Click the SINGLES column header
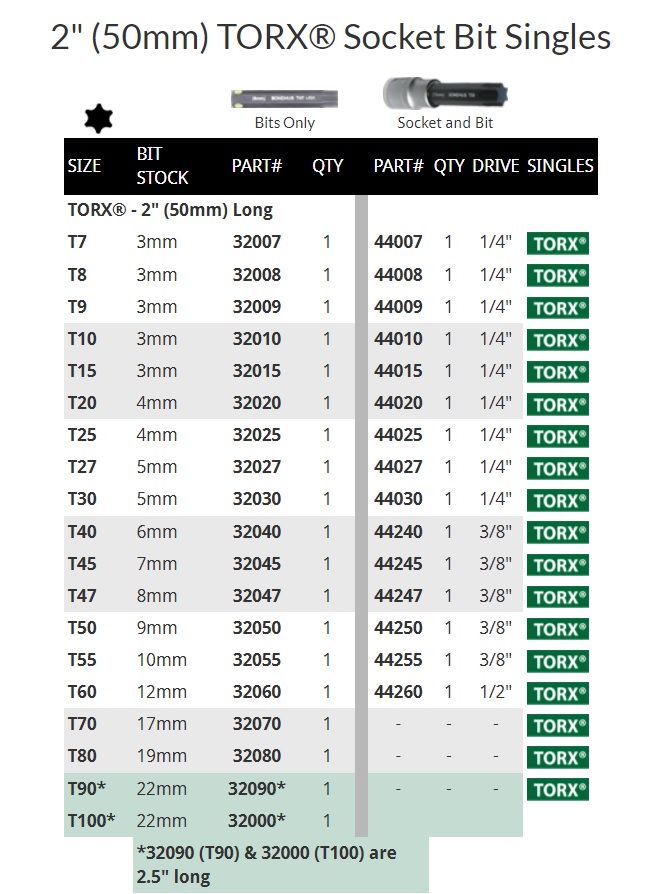 (560, 166)
